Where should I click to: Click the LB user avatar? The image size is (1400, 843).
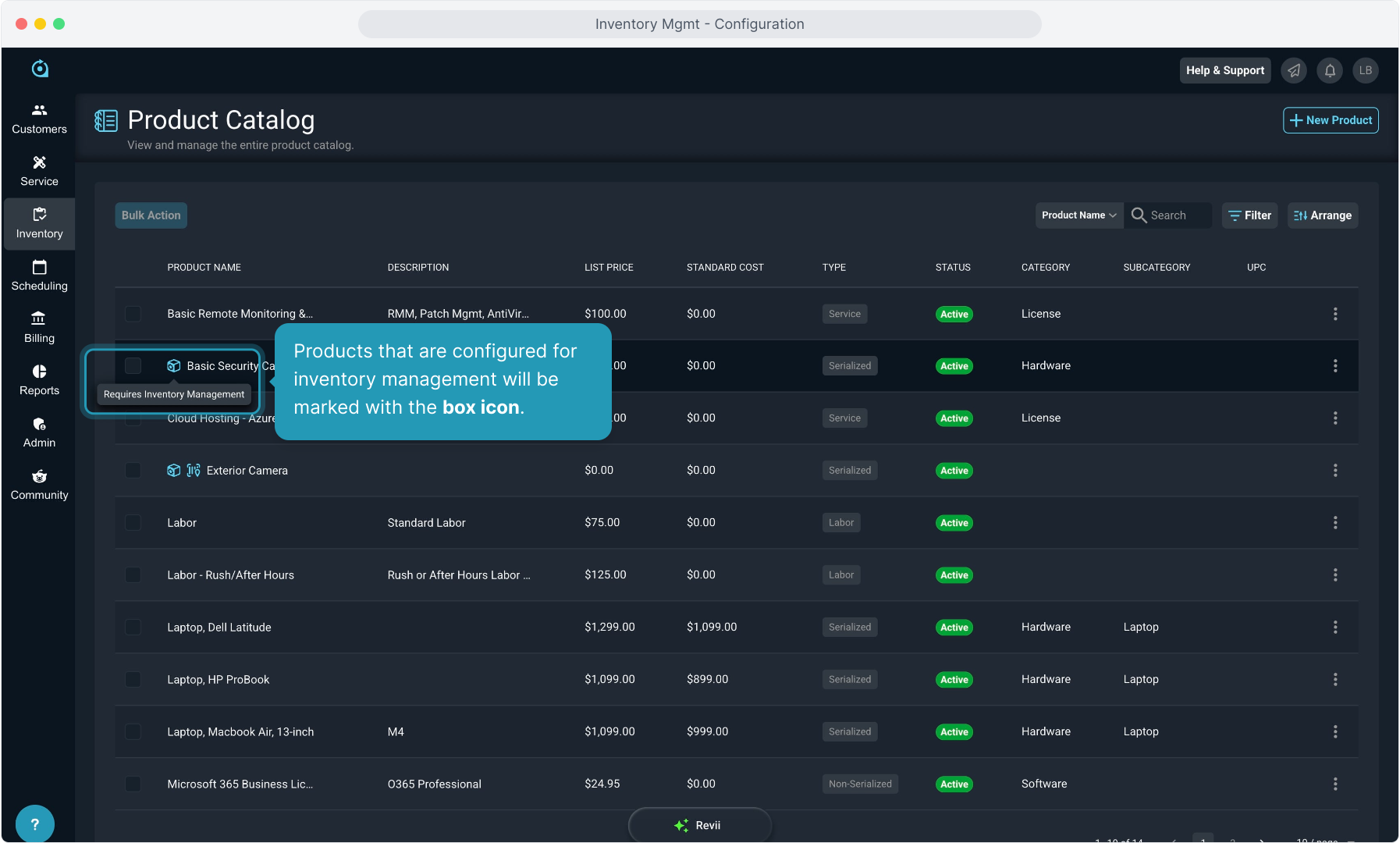pos(1365,70)
